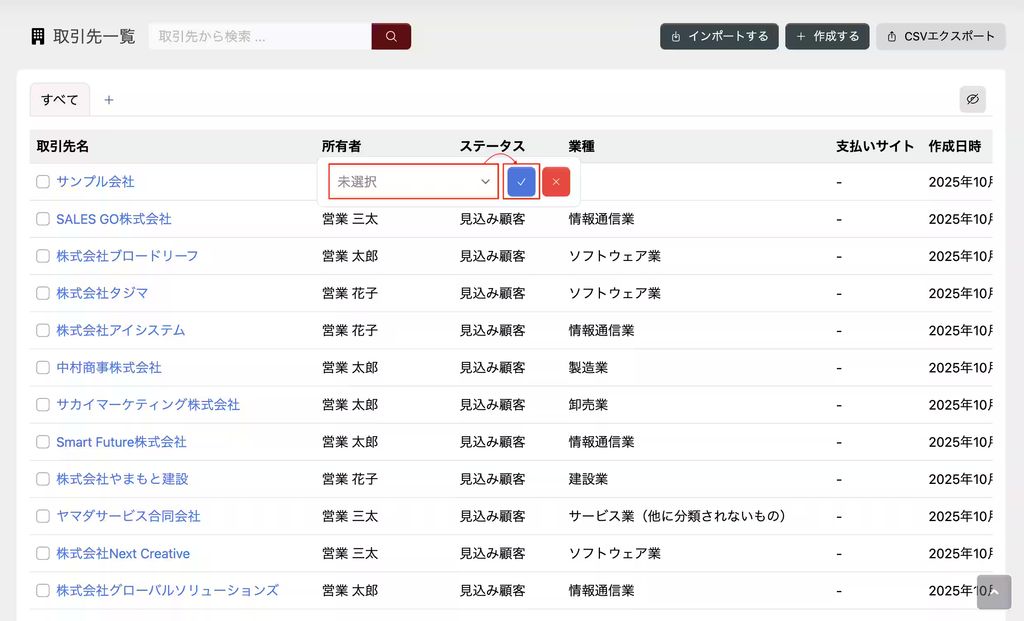This screenshot has height=621, width=1024.
Task: Open ヤマダサービス合同会社 link
Action: [x=128, y=517]
